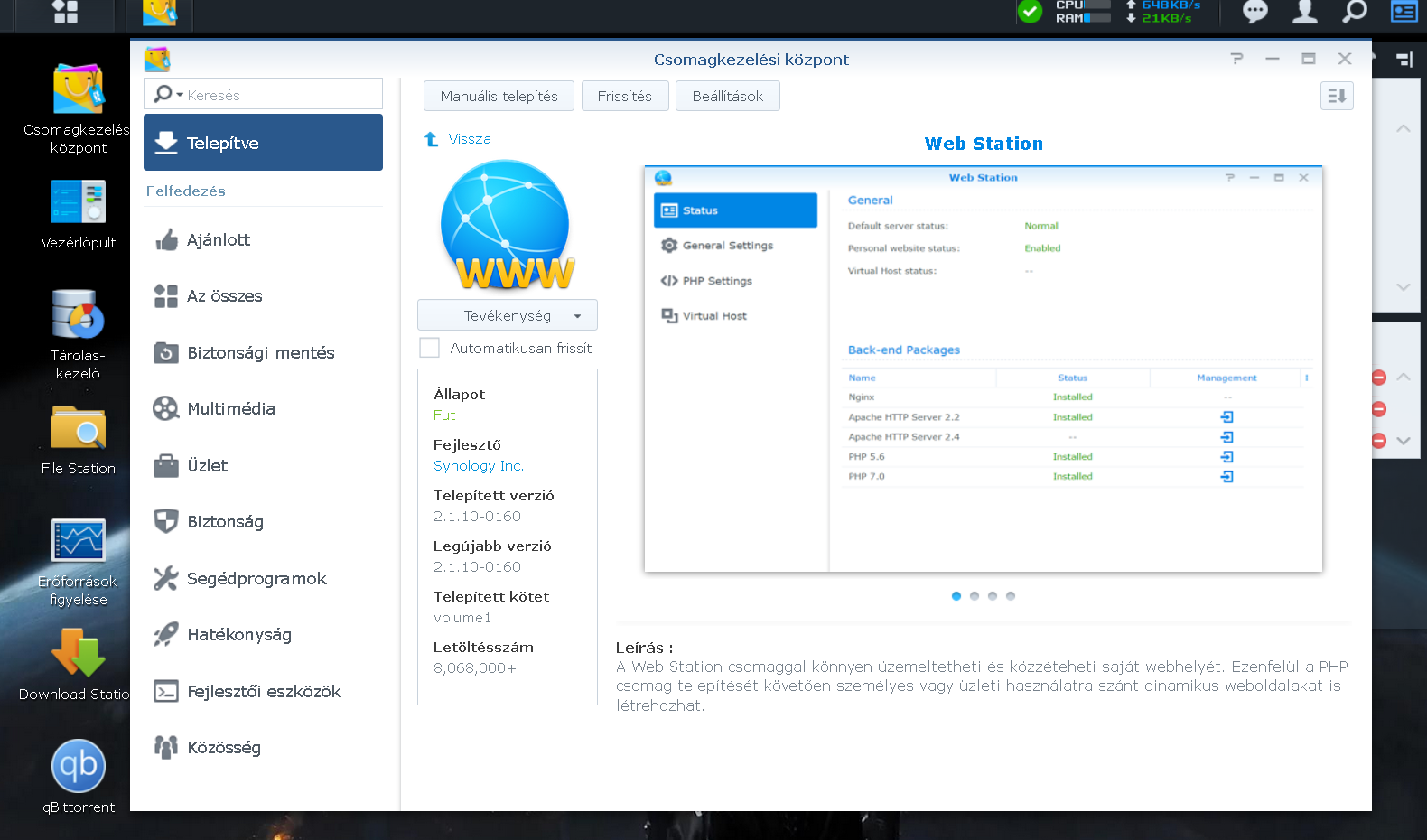Enable Automatikusan frissít checkbox

click(x=430, y=348)
